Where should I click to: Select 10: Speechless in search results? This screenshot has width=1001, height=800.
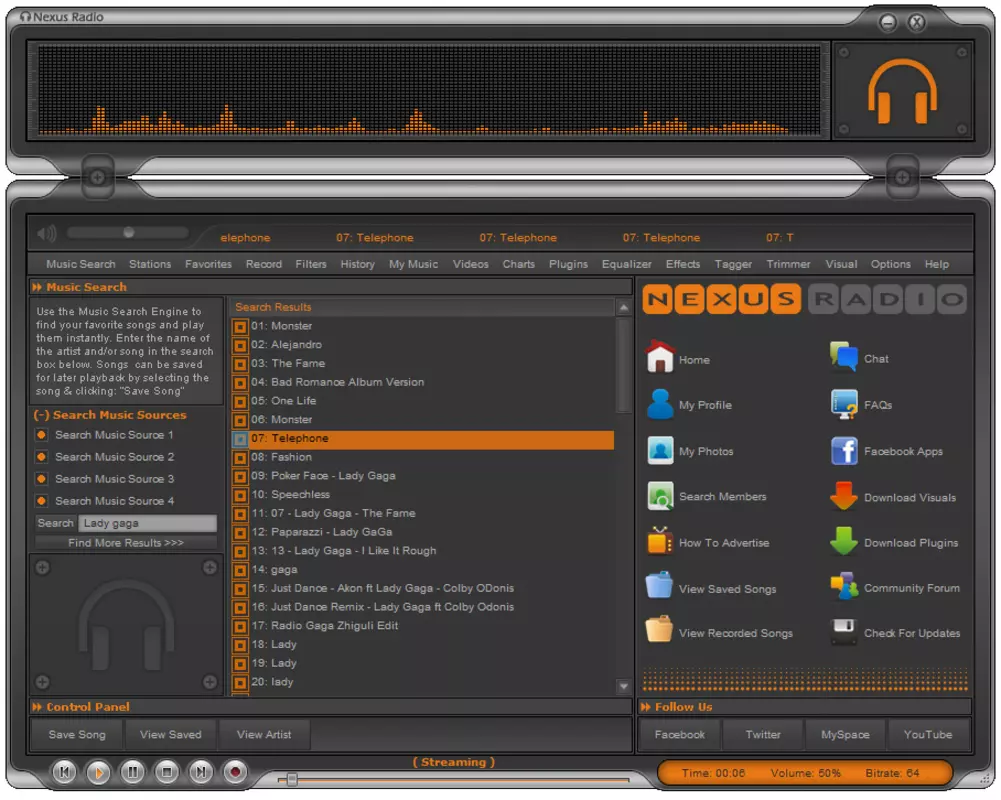click(423, 495)
